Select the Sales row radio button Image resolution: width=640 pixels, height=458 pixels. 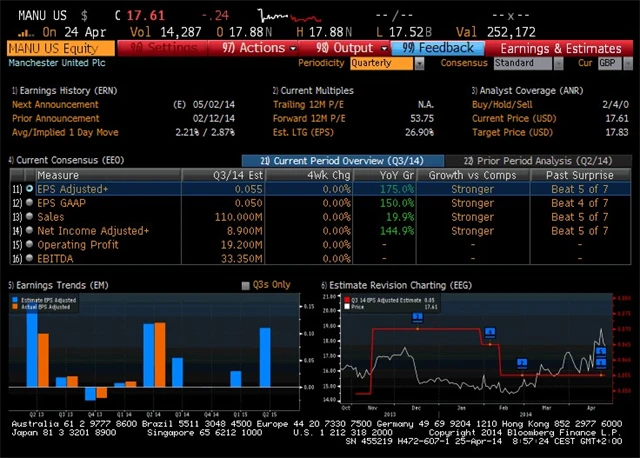pos(30,217)
